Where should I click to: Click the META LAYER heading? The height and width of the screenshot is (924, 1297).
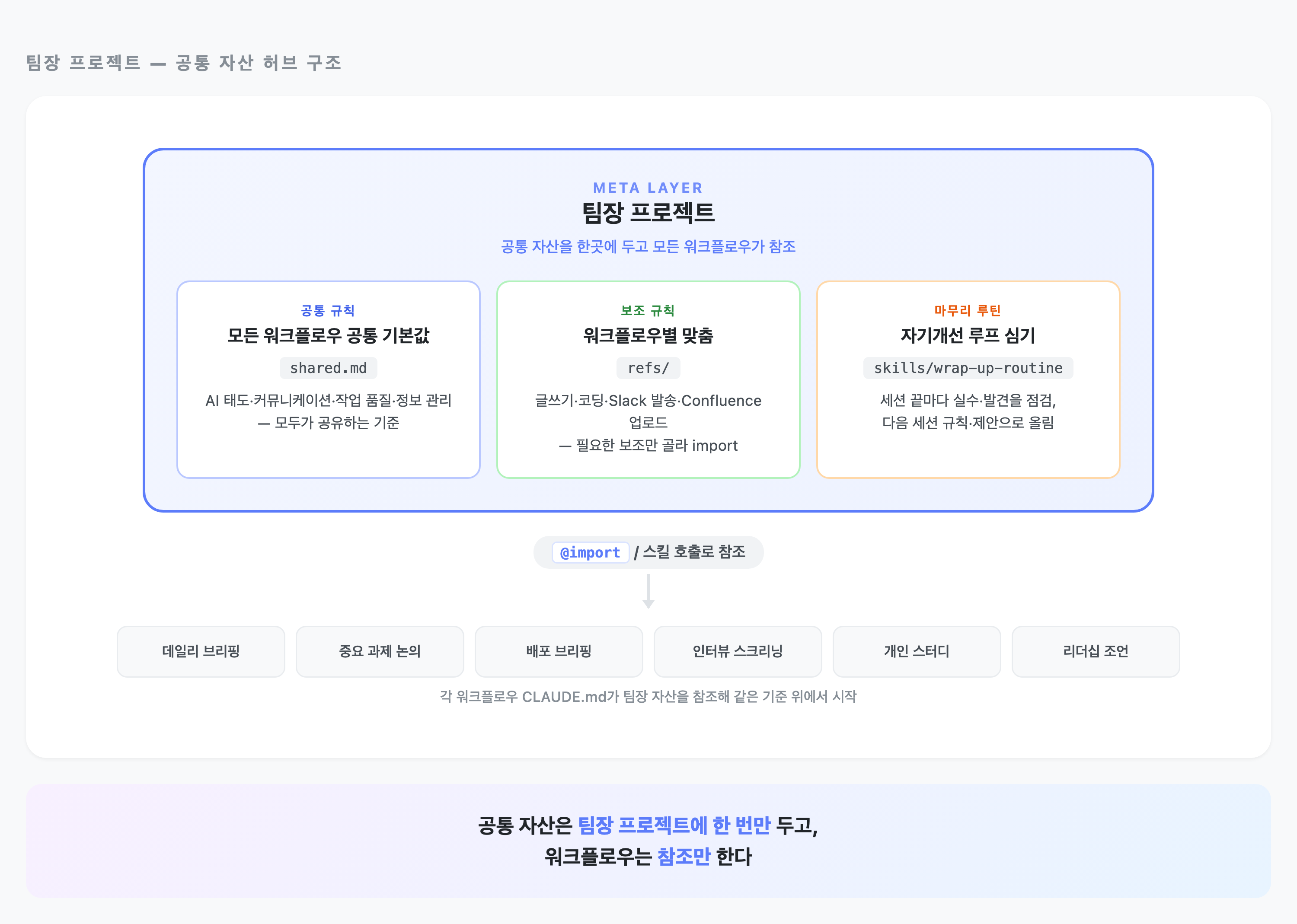(648, 188)
